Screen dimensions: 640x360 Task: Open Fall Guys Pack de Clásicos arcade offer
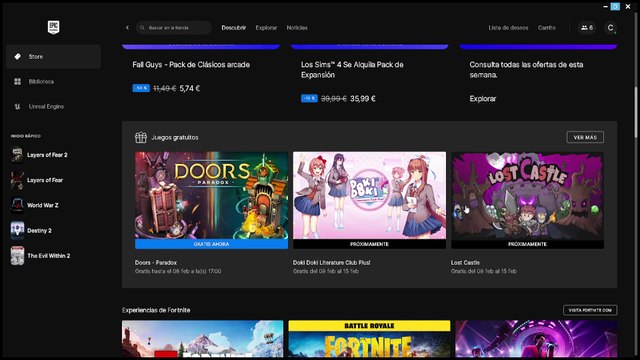[x=191, y=64]
